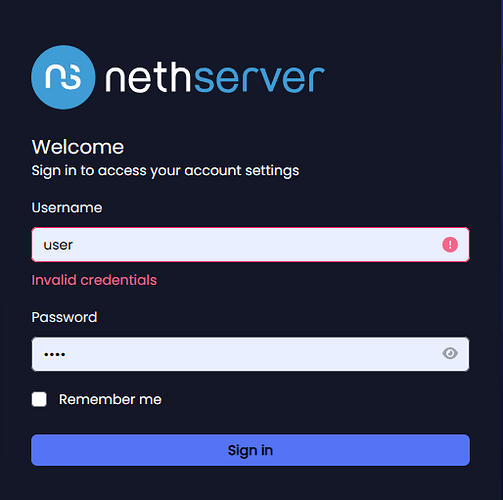Place cursor on the masked password dots

(54, 354)
